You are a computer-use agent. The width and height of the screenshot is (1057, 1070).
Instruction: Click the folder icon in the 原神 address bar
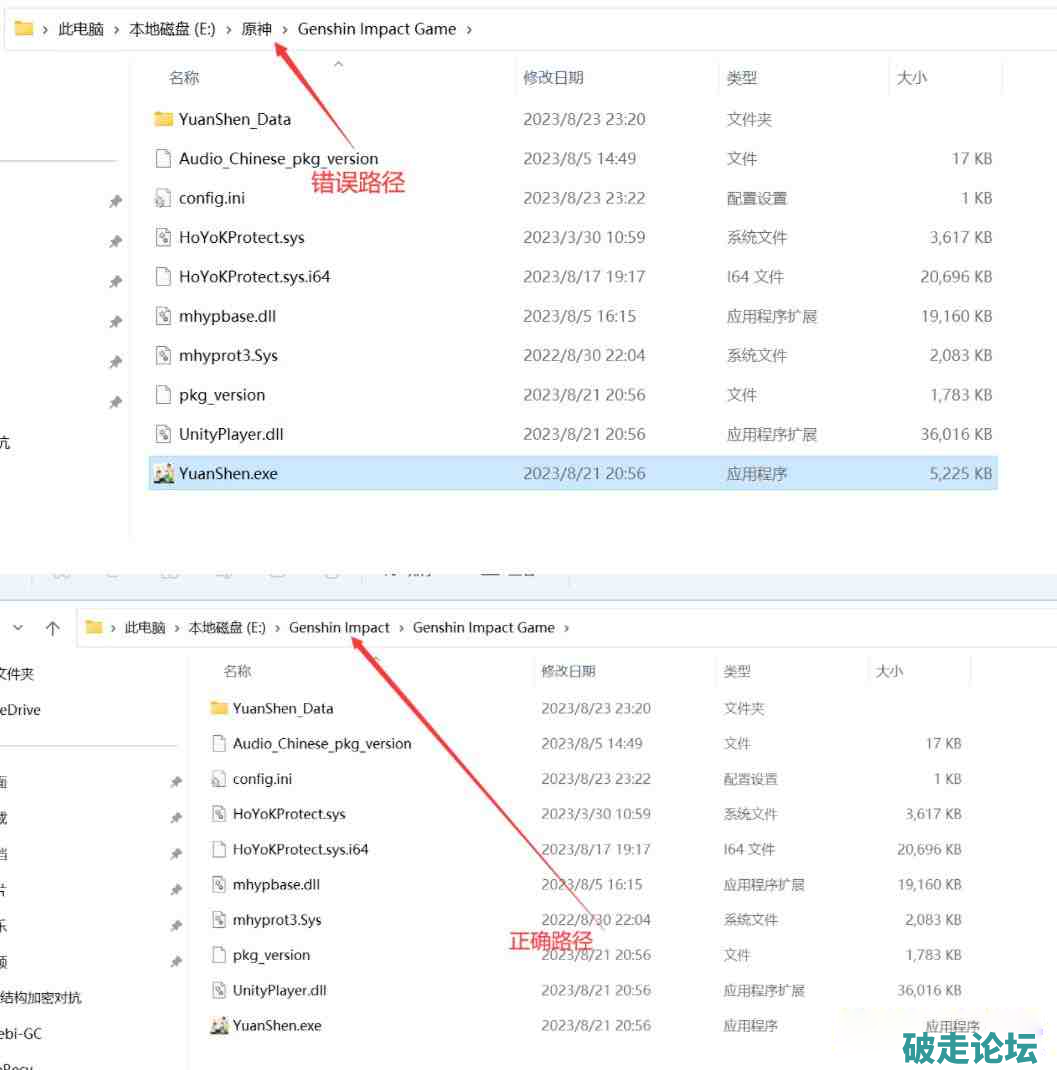click(24, 29)
